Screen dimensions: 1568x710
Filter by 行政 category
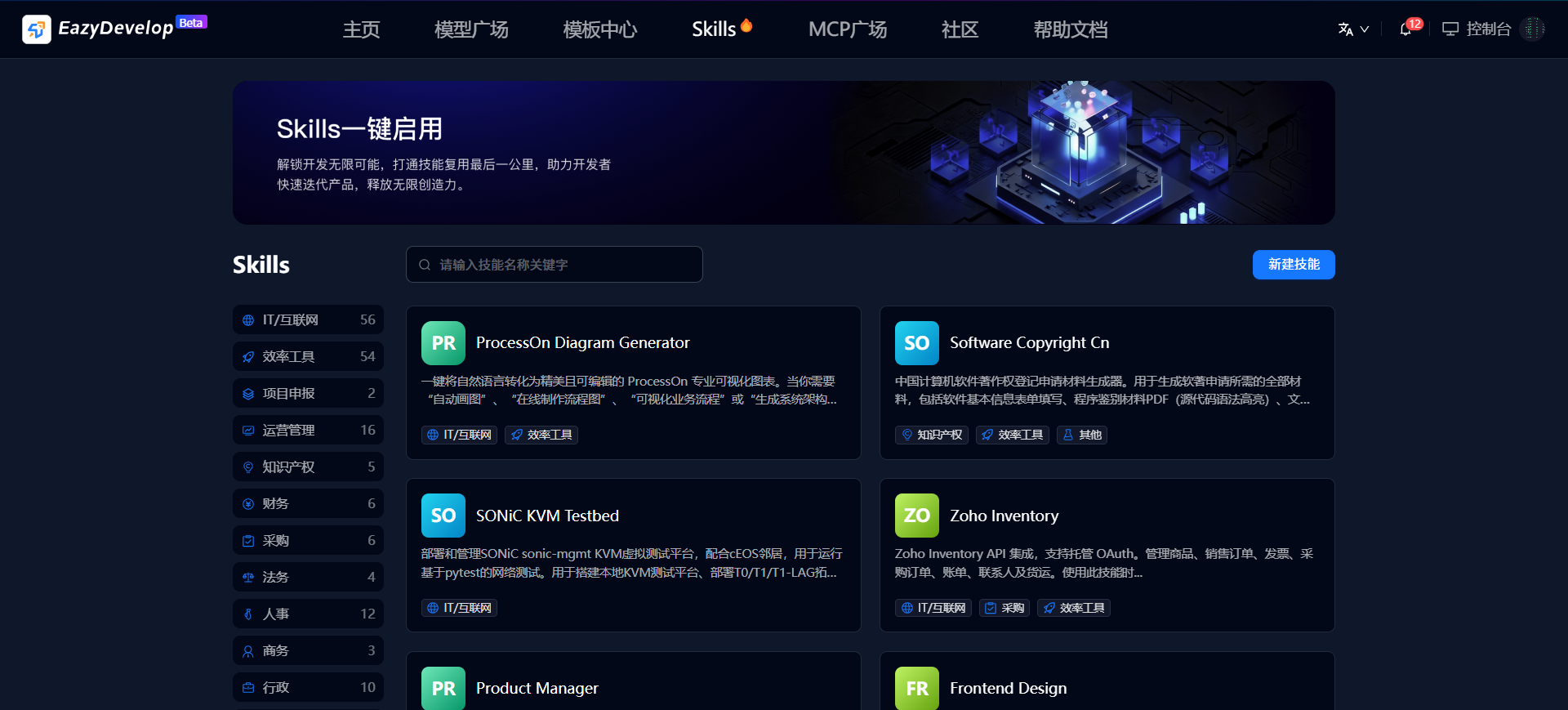[308, 688]
